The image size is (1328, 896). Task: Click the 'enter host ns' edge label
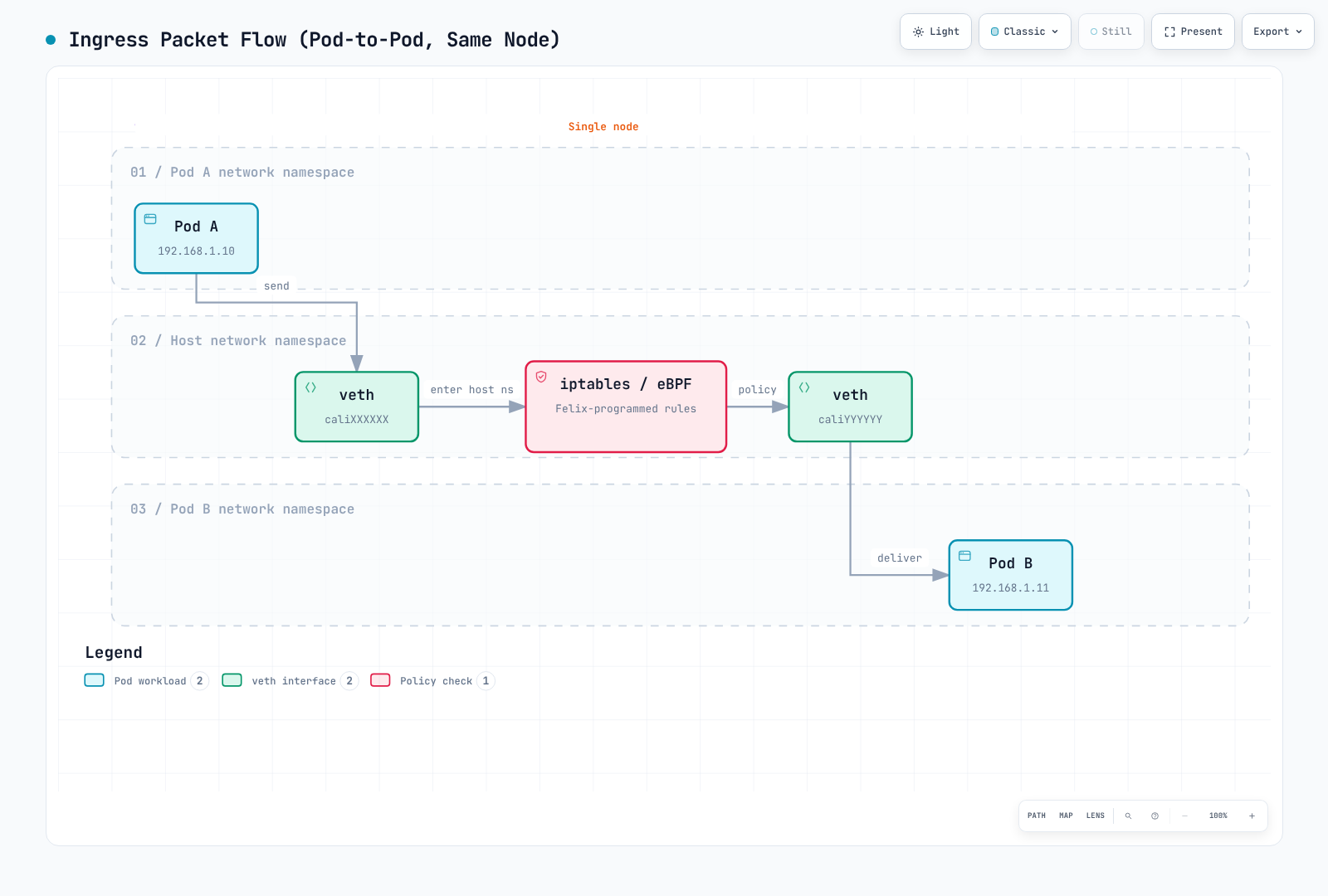point(472,390)
